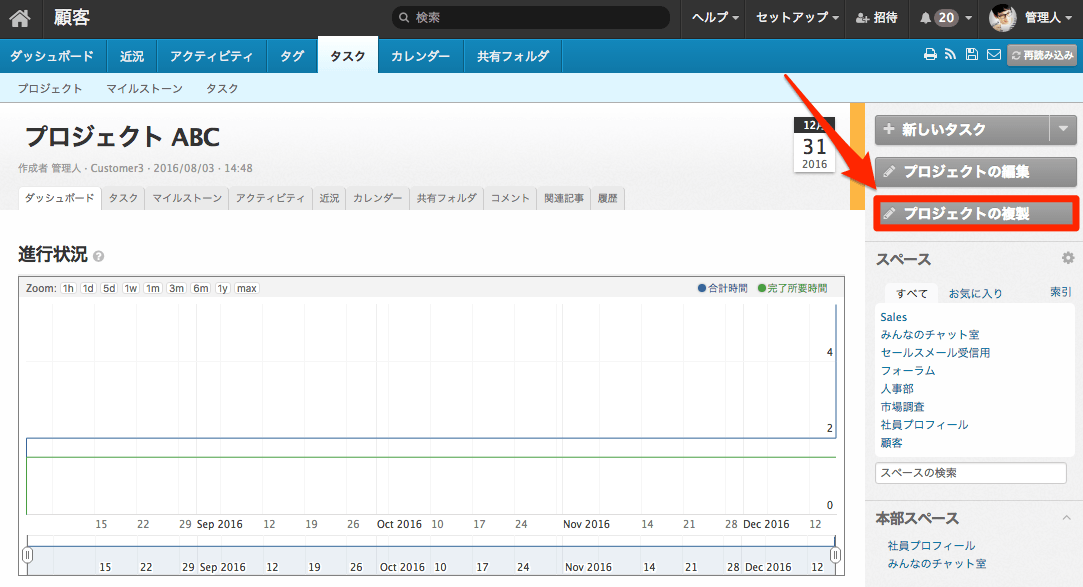The height and width of the screenshot is (587, 1083).
Task: Click the 顧客 space title in header
Action: (x=72, y=18)
